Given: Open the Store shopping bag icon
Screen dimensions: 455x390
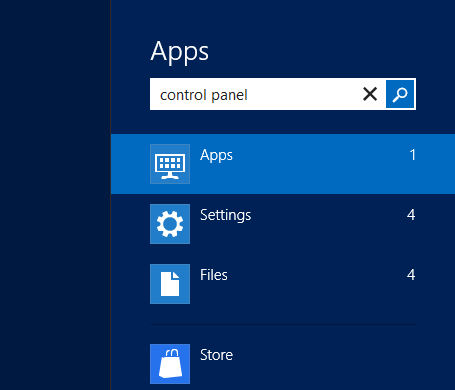Looking at the screenshot, I should click(x=170, y=364).
